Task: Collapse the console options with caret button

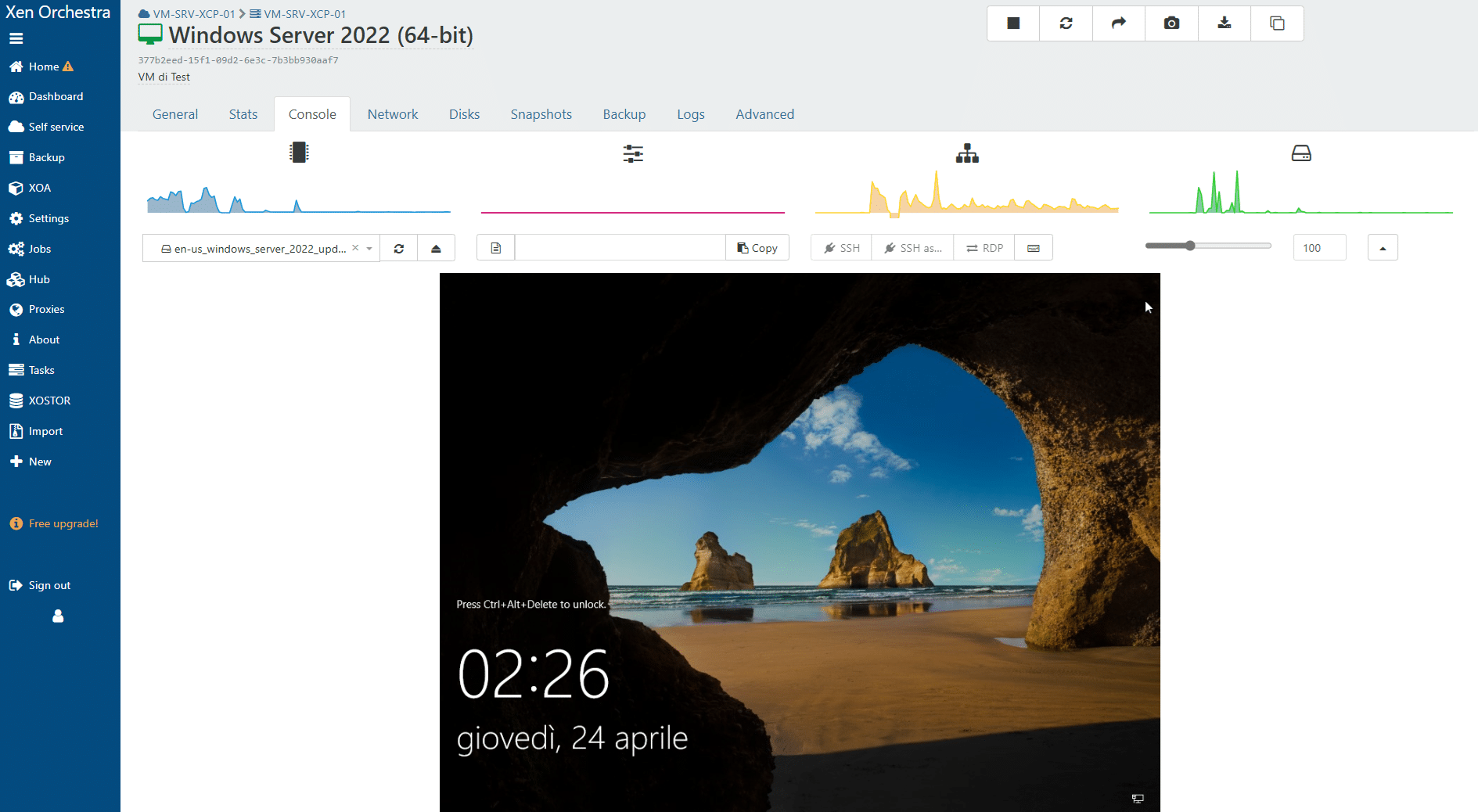Action: click(x=1383, y=248)
